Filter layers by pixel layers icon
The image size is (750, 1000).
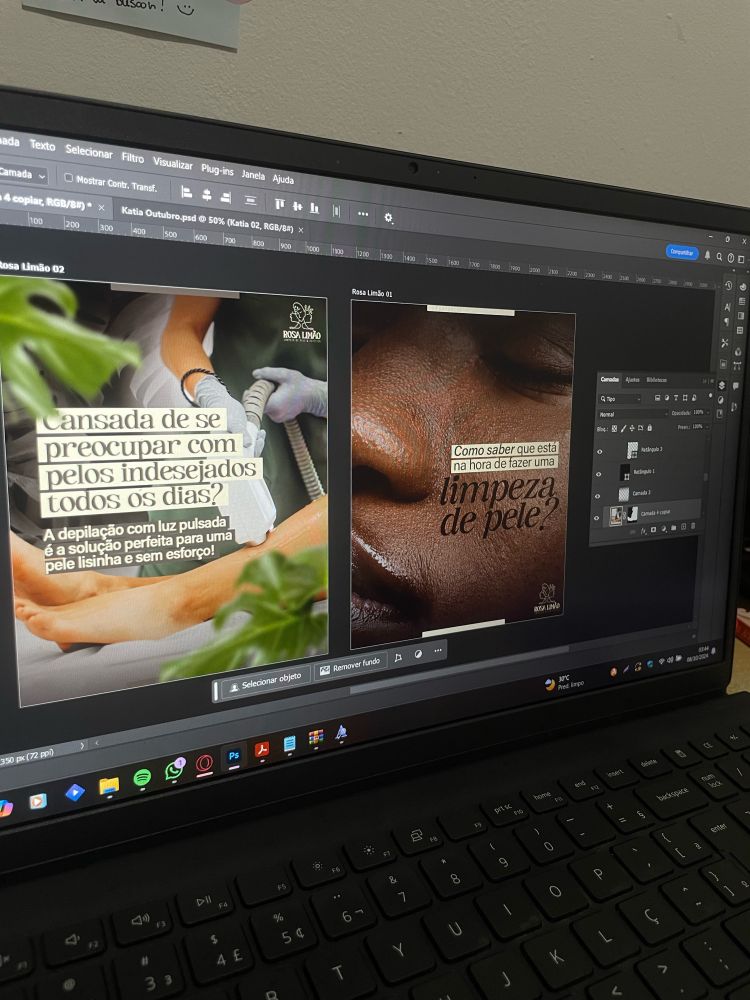click(658, 397)
